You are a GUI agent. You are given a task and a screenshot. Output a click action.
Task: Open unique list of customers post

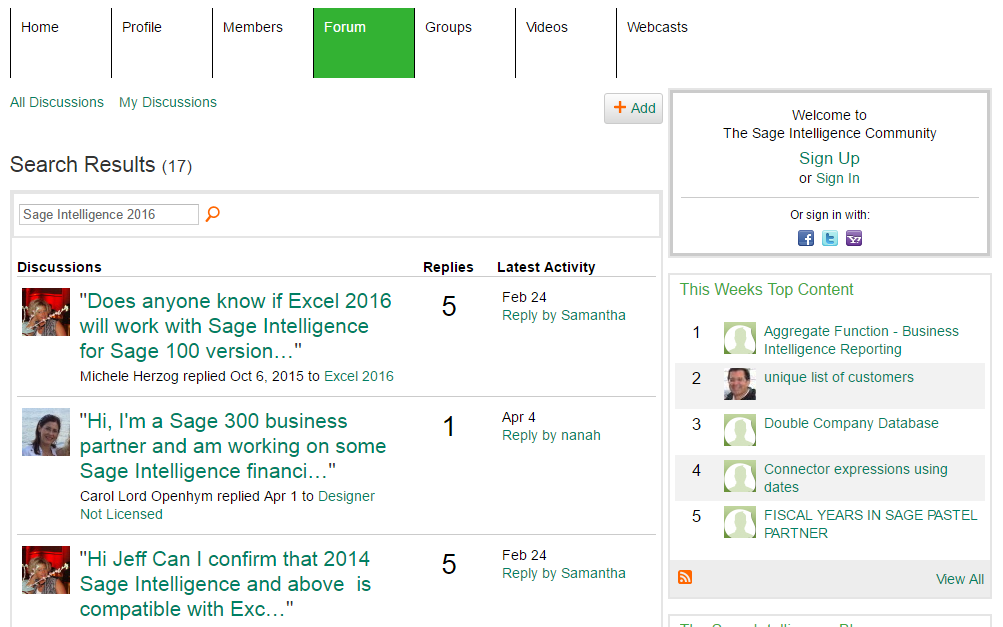click(839, 377)
